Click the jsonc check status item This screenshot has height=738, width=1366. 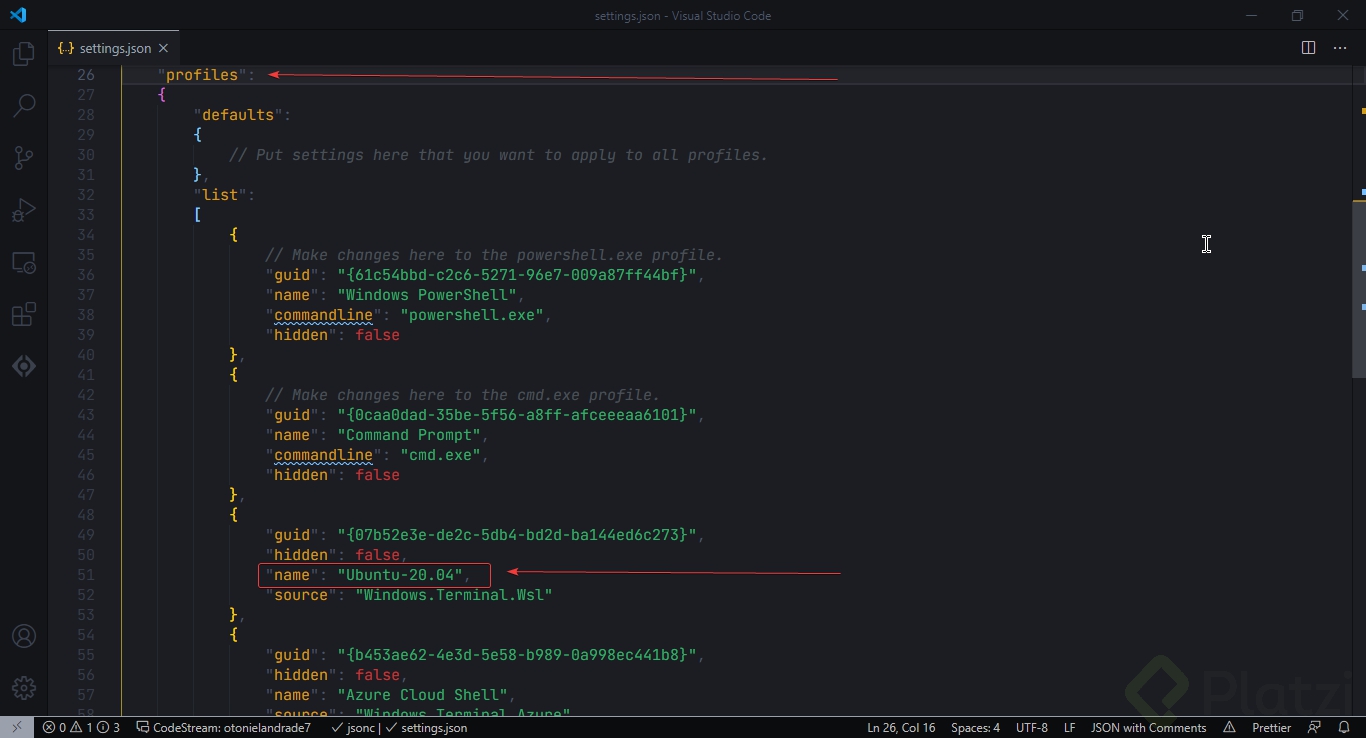(352, 728)
